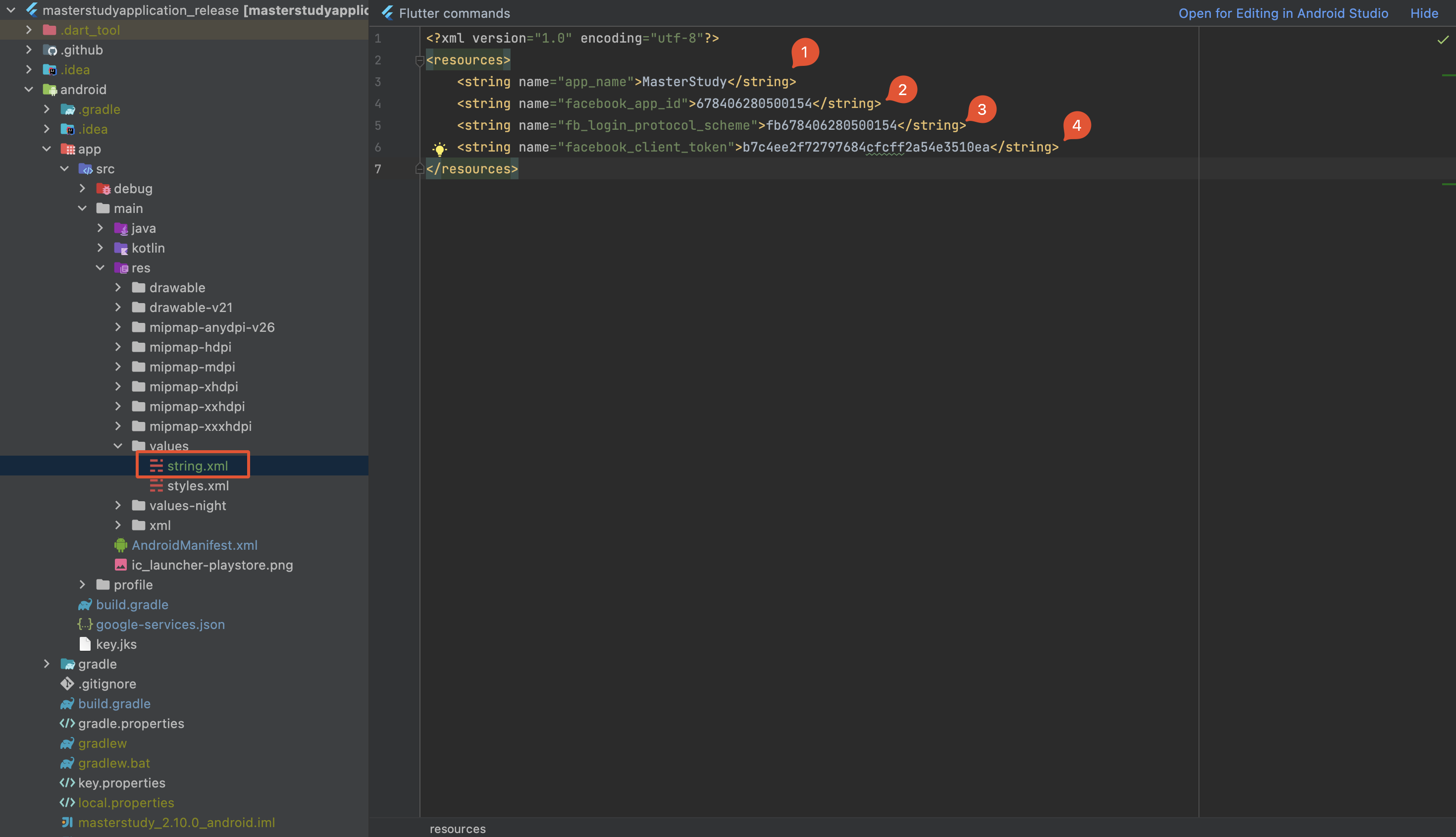This screenshot has width=1456, height=837.
Task: Click the gradlew.bat gradle icon
Action: tap(67, 763)
